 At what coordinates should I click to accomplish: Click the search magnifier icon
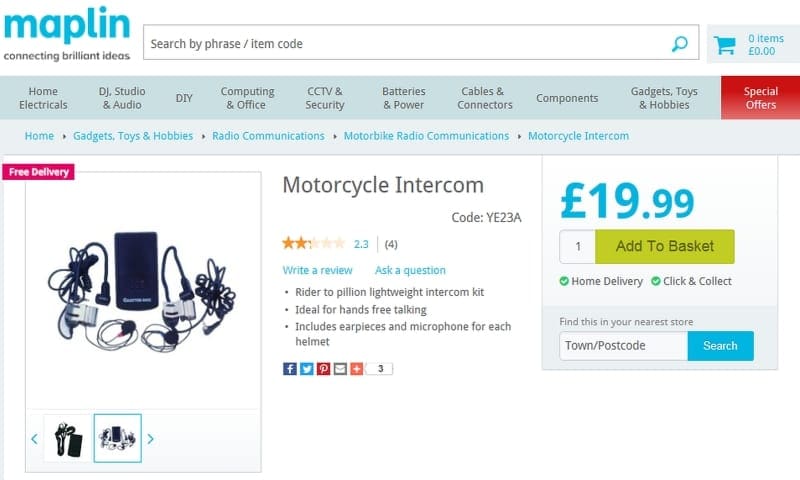point(680,44)
